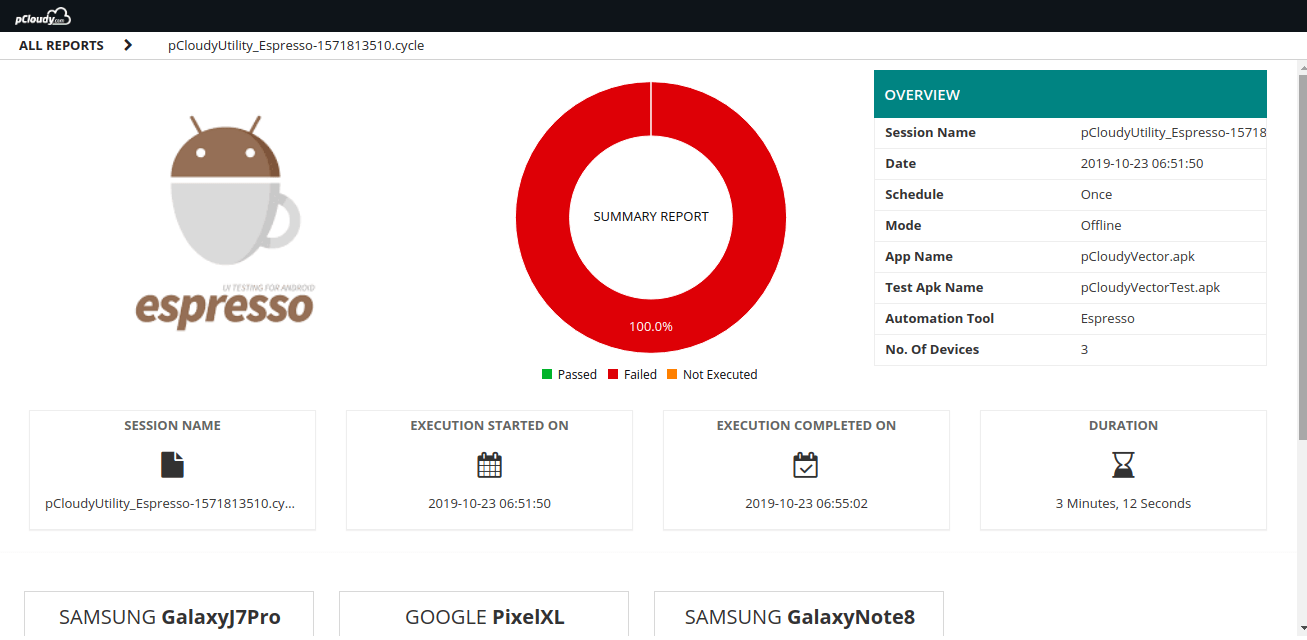
Task: Select the Automation Tool value Espresso
Action: 1108,319
